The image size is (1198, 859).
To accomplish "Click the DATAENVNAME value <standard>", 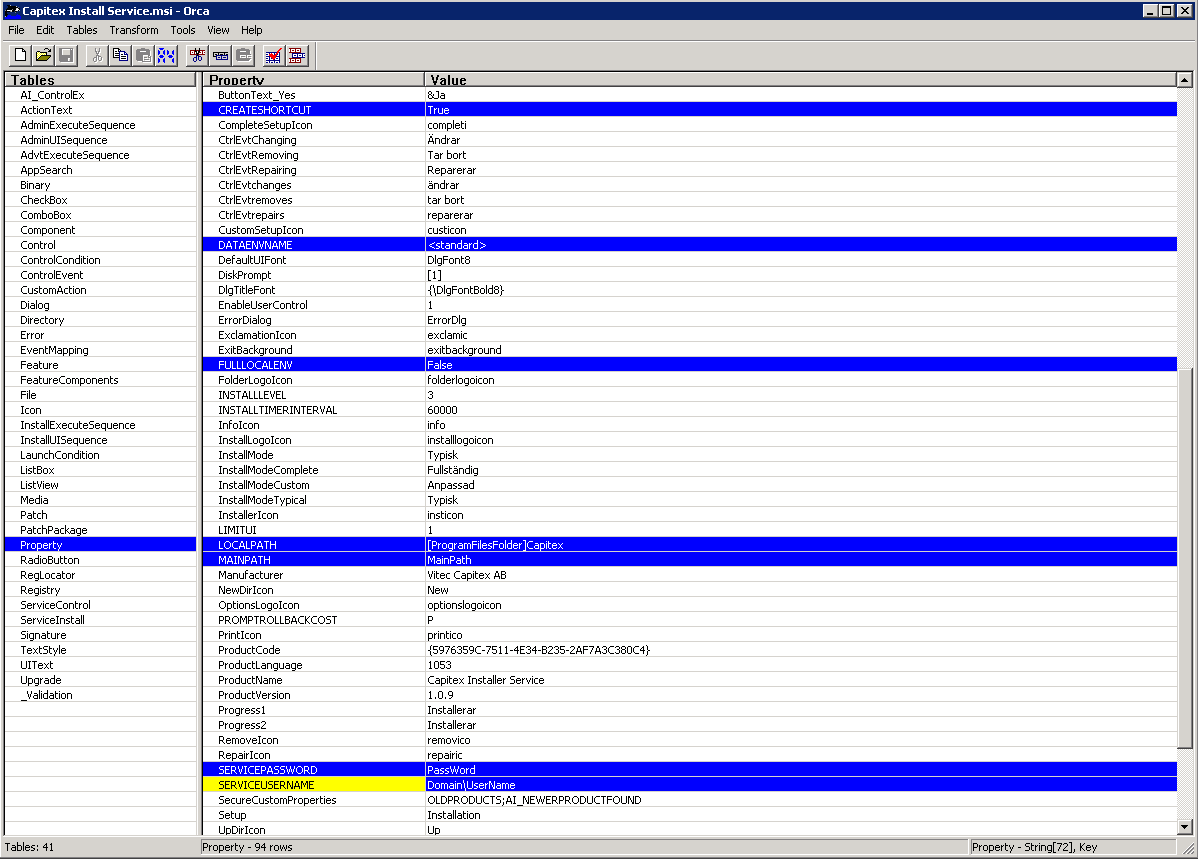I will 801,245.
